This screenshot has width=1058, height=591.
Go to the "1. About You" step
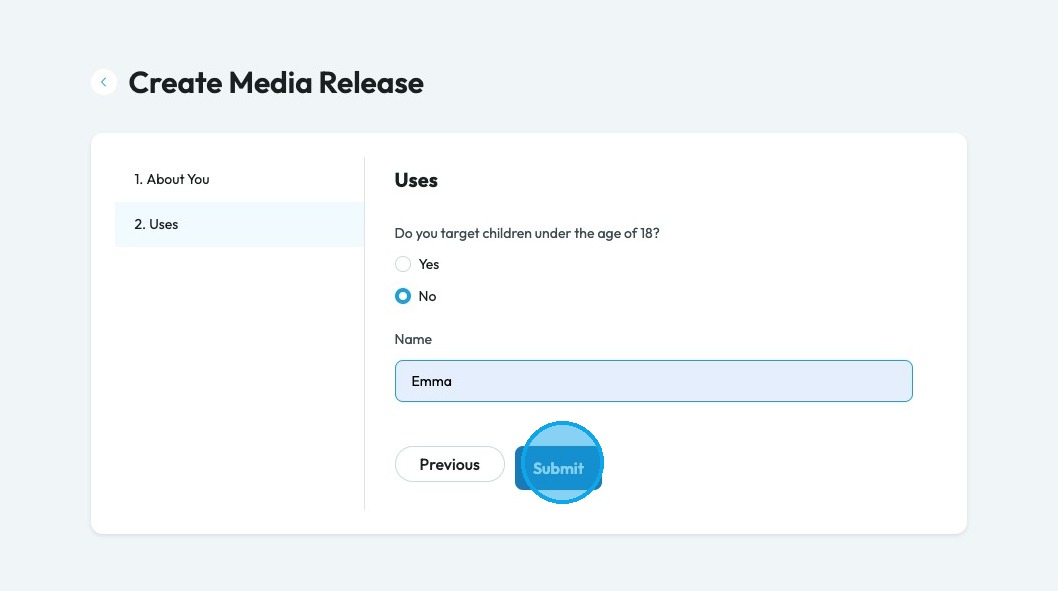[x=172, y=179]
